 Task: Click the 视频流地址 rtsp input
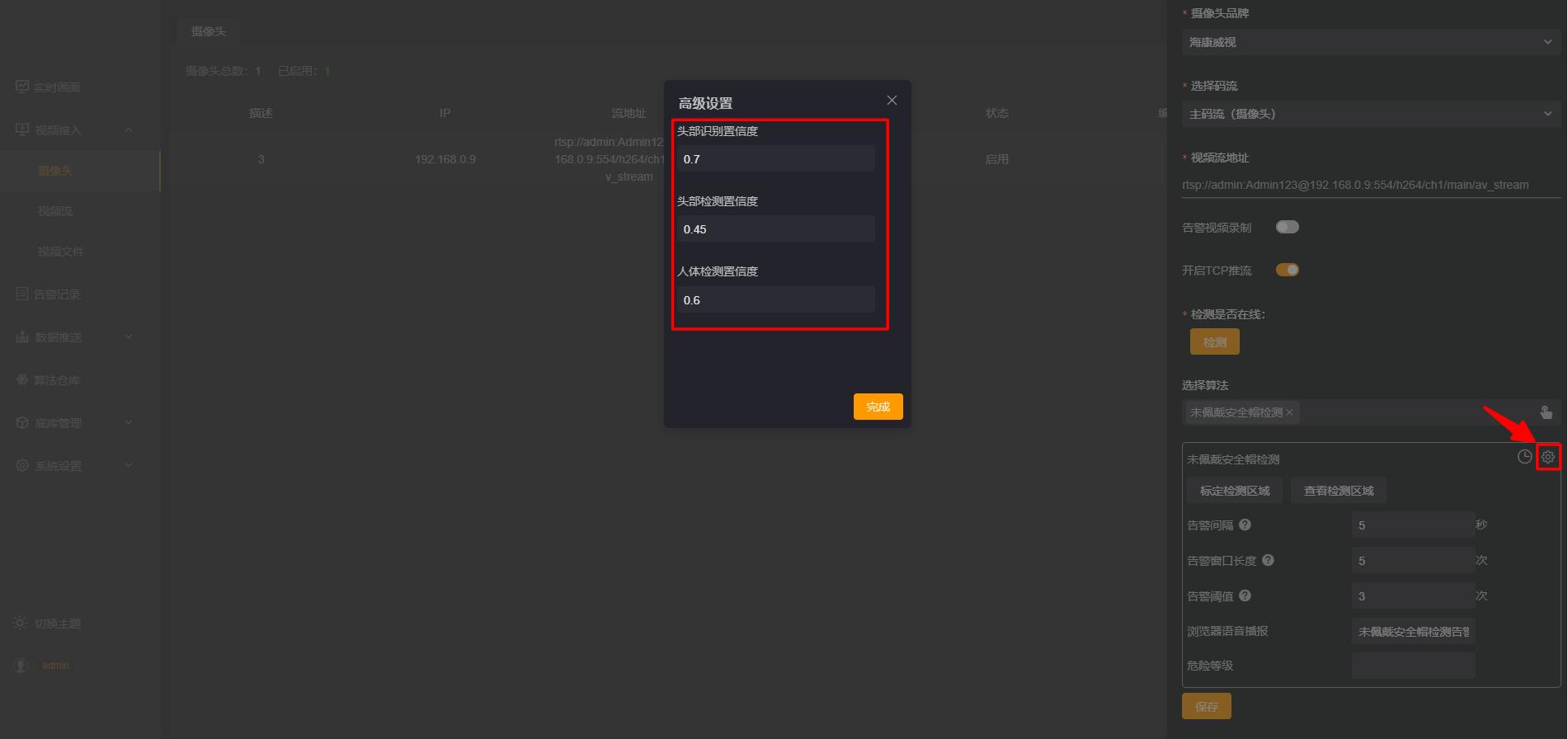pyautogui.click(x=1371, y=185)
